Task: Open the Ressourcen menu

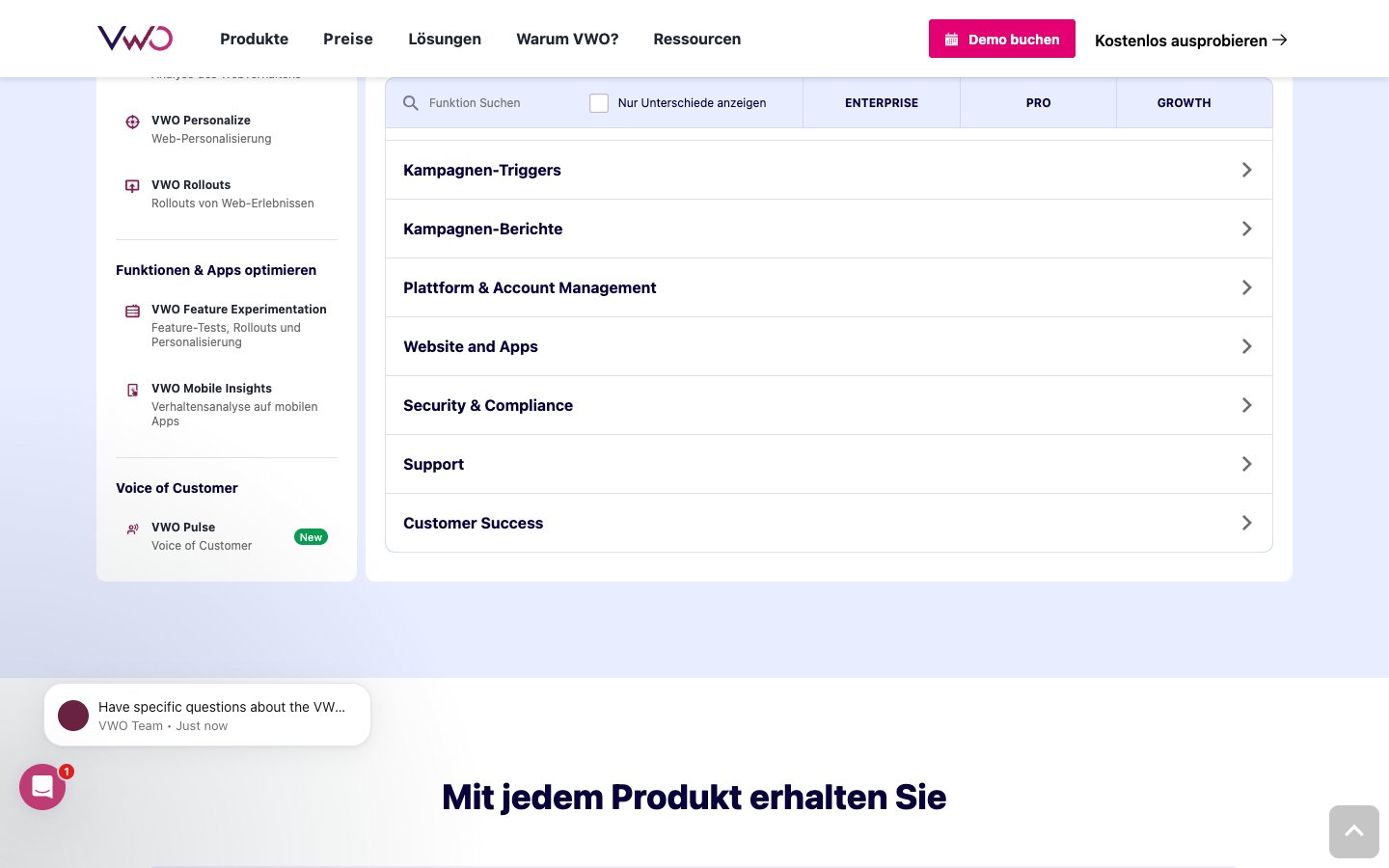Action: coord(696,39)
